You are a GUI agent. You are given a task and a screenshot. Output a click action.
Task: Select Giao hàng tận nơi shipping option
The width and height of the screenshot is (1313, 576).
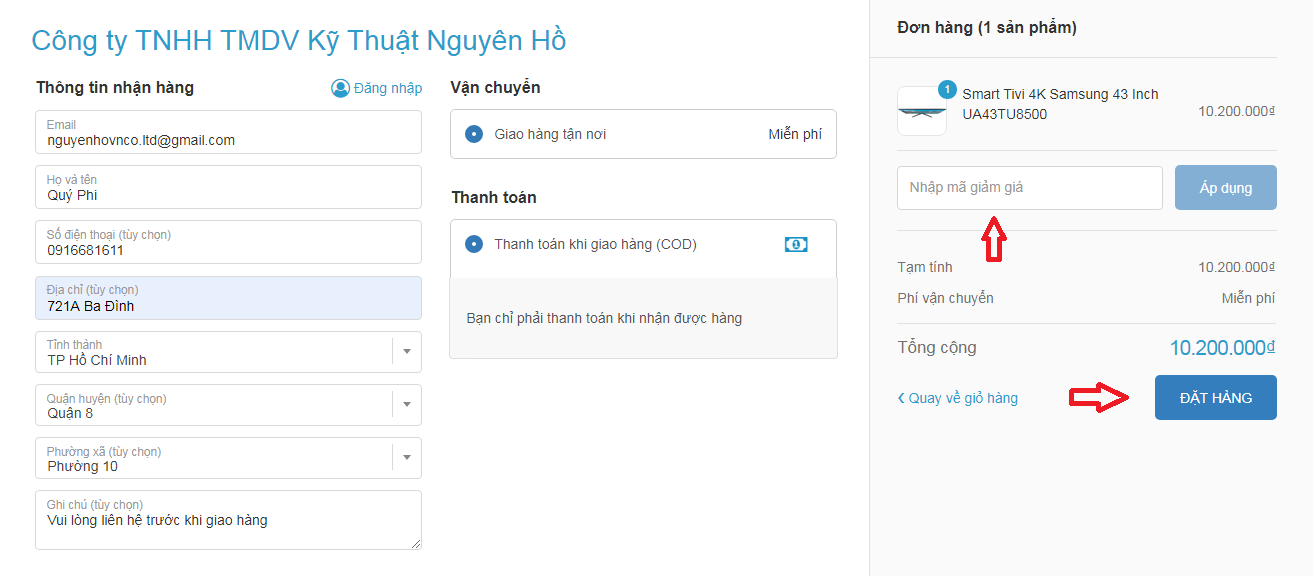(x=474, y=134)
